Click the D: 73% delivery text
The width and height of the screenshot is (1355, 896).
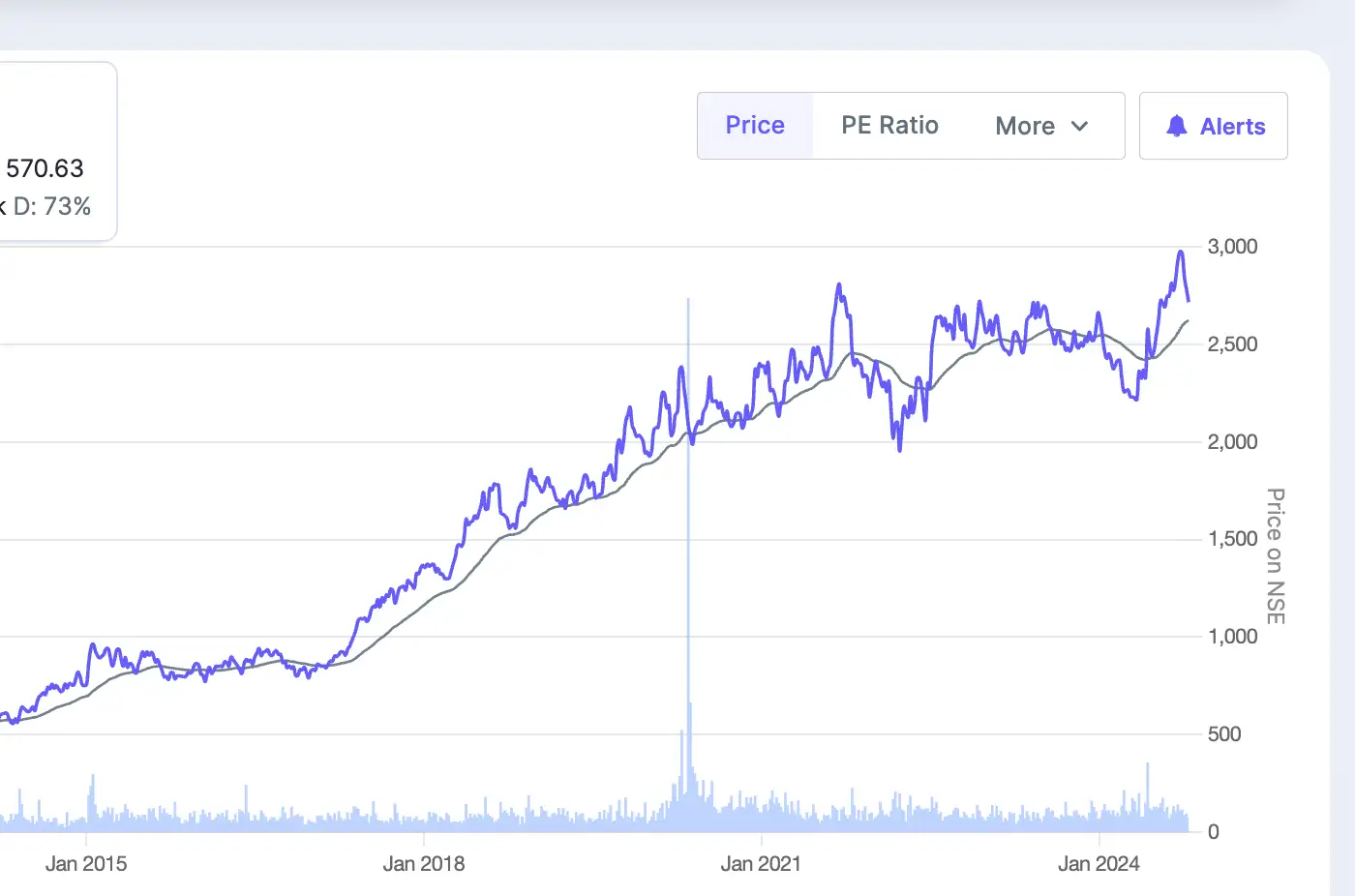tap(52, 206)
